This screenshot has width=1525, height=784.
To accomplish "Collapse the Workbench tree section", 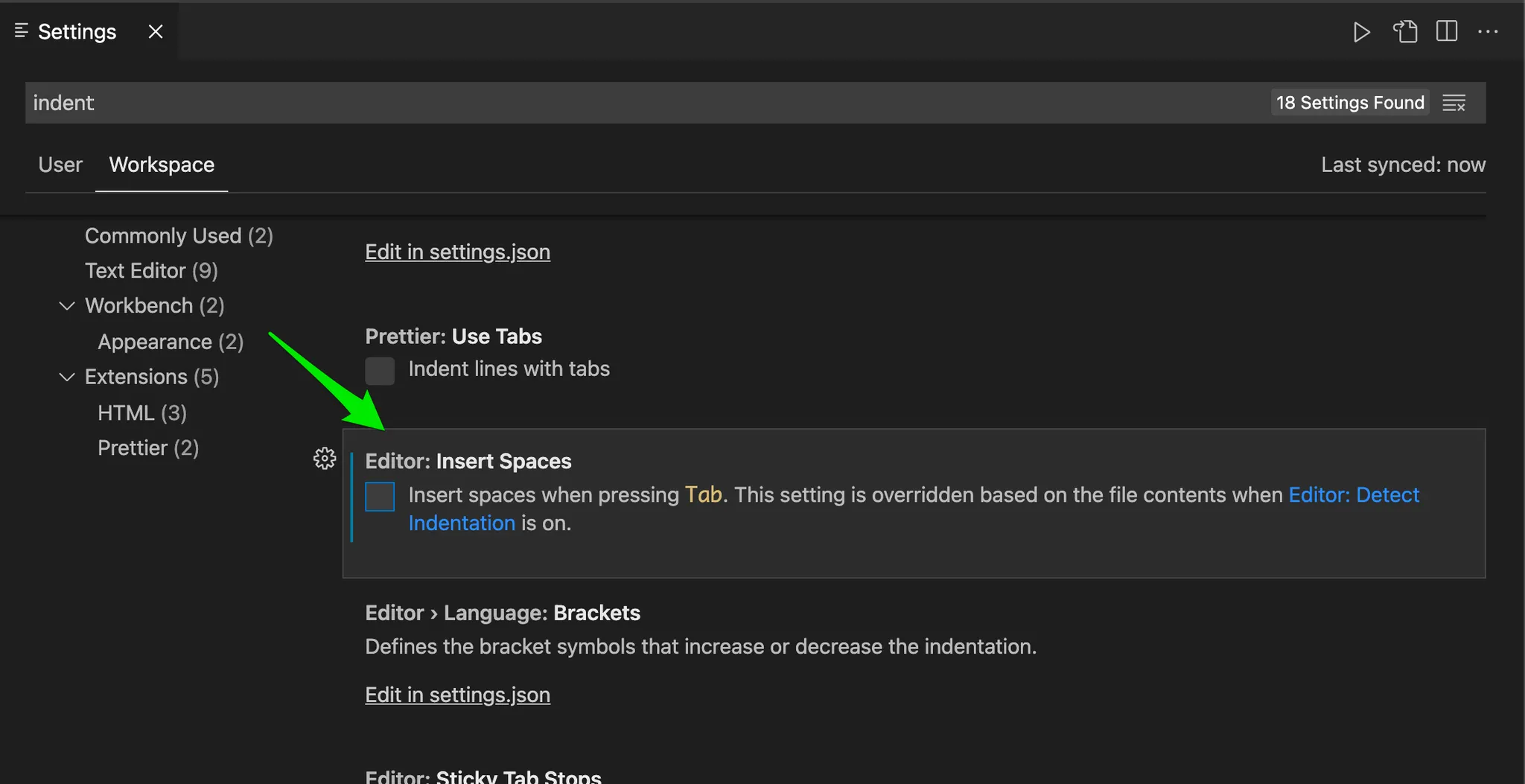I will pos(67,306).
